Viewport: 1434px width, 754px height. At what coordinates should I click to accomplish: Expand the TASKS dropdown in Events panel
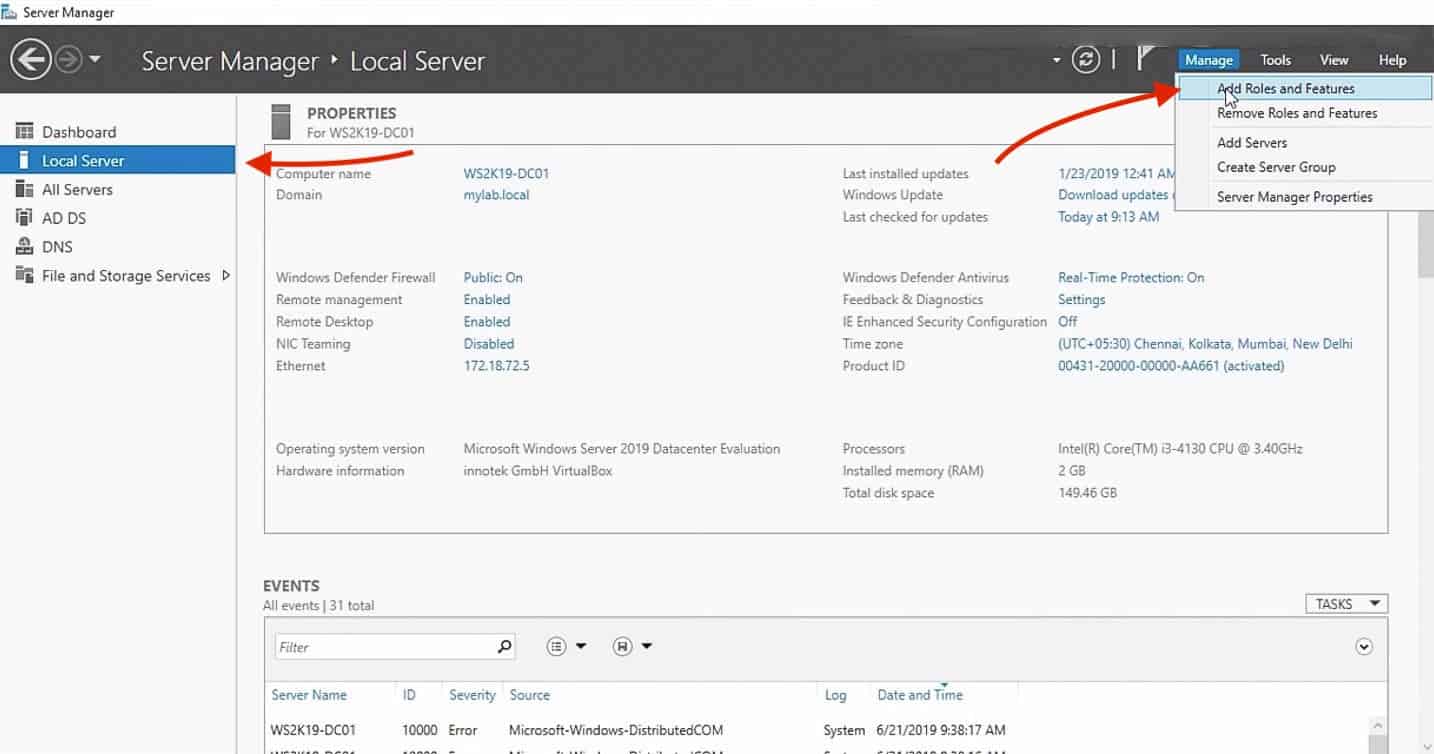[x=1345, y=603]
